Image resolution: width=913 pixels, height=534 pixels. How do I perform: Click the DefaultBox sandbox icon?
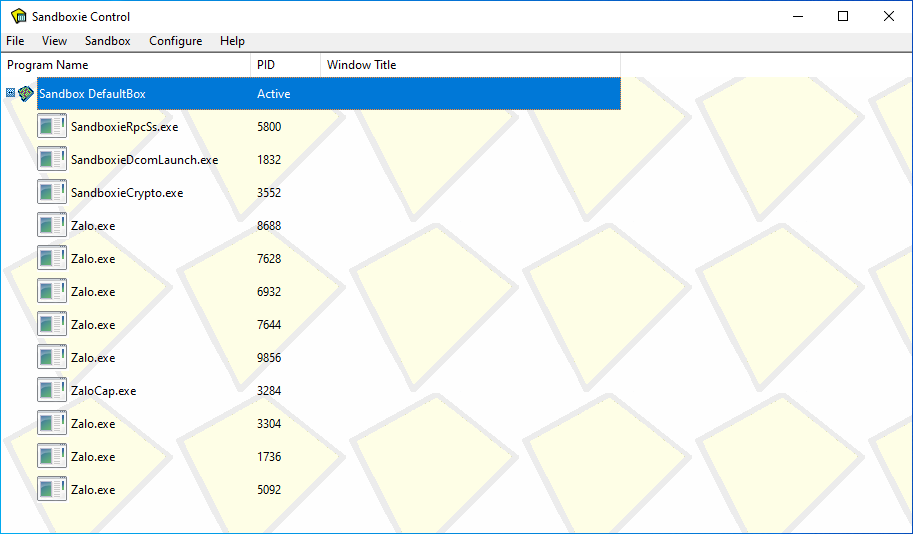coord(26,94)
